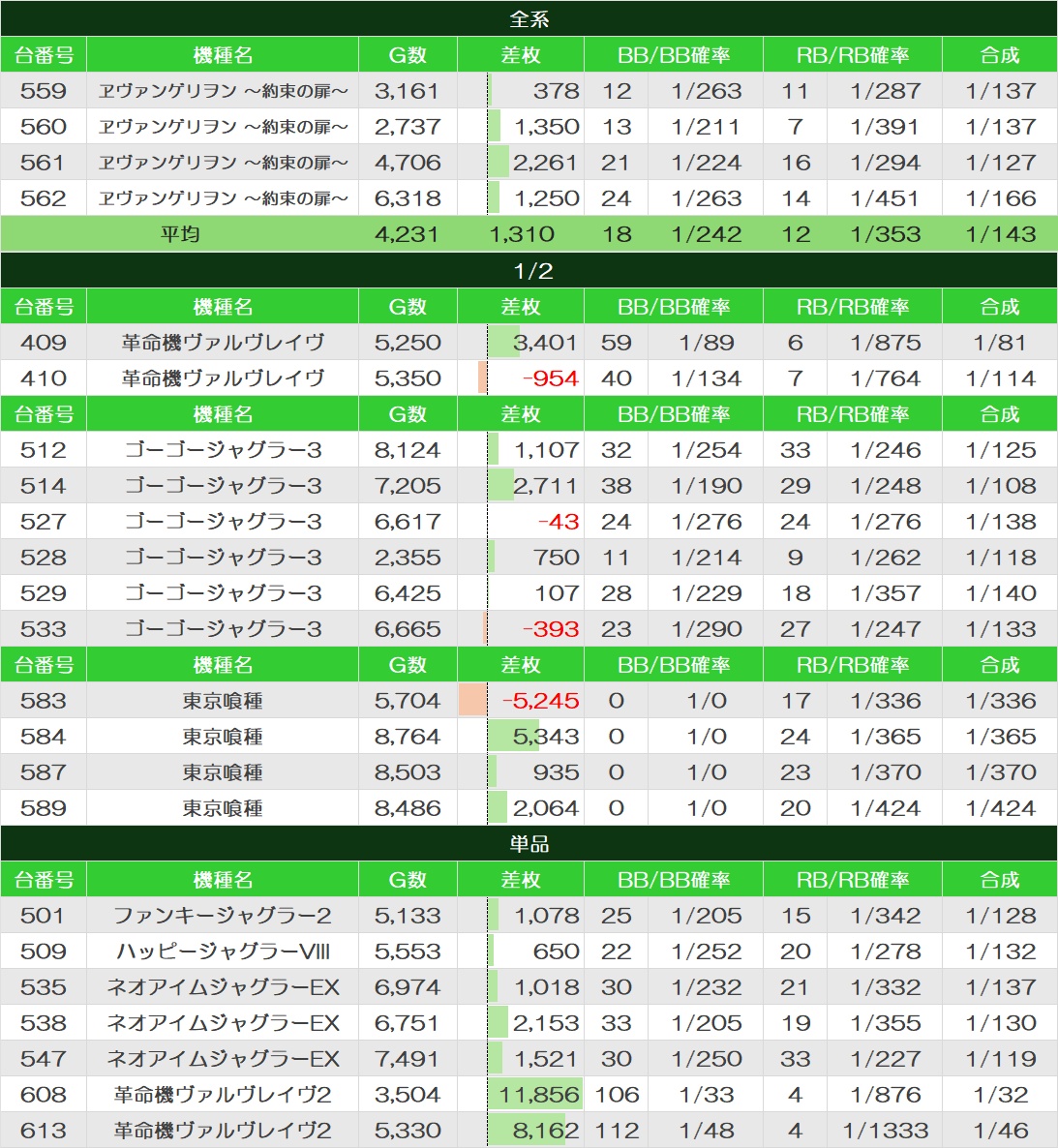Click machine number 410 cell
Image resolution: width=1058 pixels, height=1148 pixels.
(x=44, y=378)
